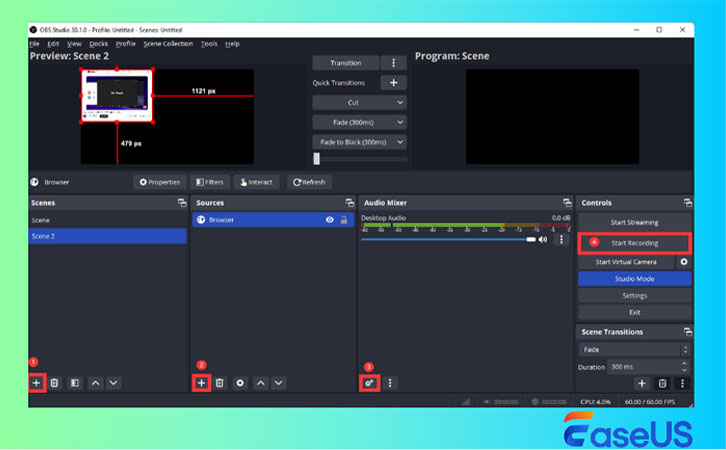This screenshot has height=450, width=726.
Task: Remove selected source with trash icon
Action: click(219, 383)
